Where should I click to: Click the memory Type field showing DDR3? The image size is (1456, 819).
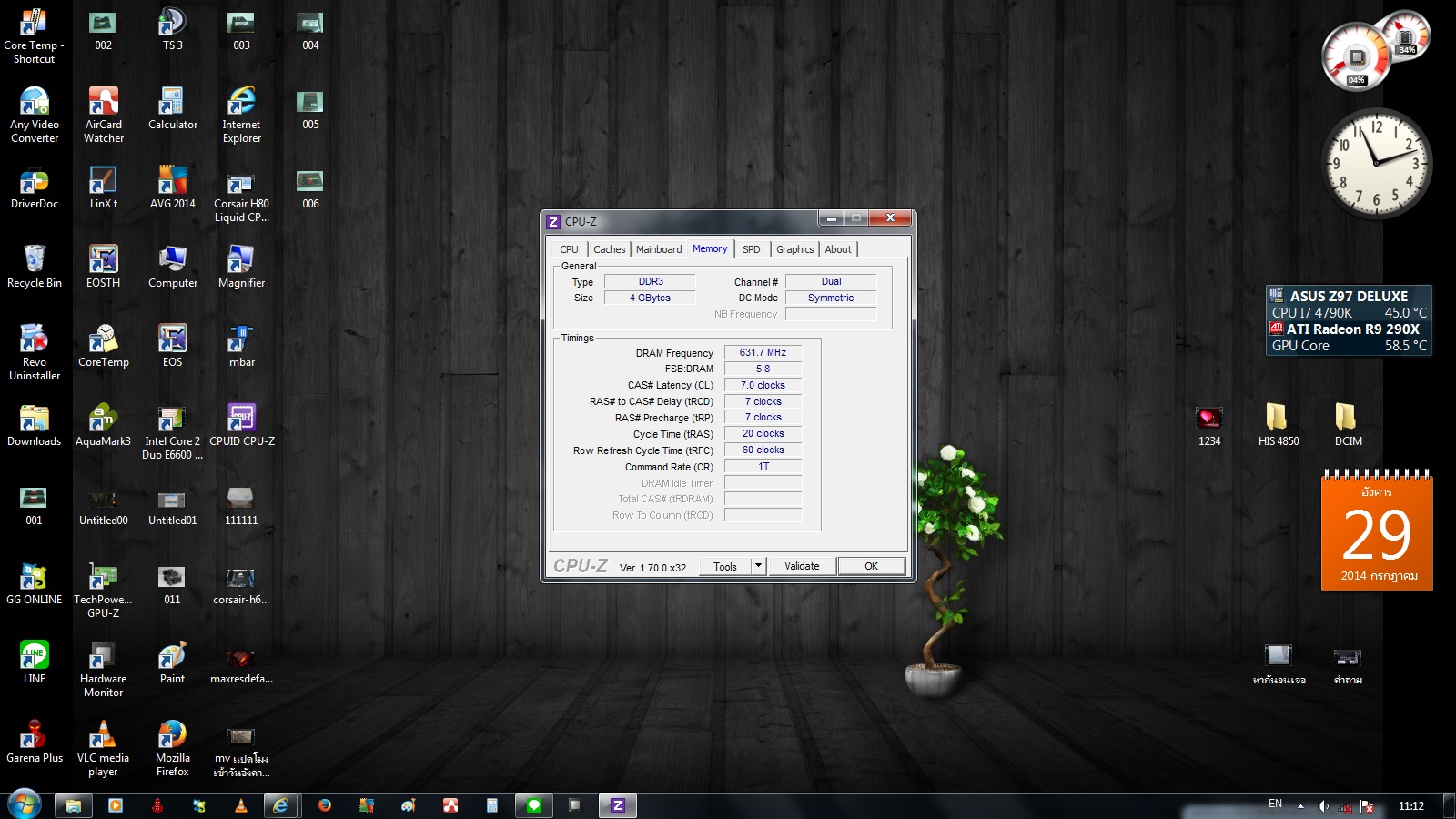point(650,282)
